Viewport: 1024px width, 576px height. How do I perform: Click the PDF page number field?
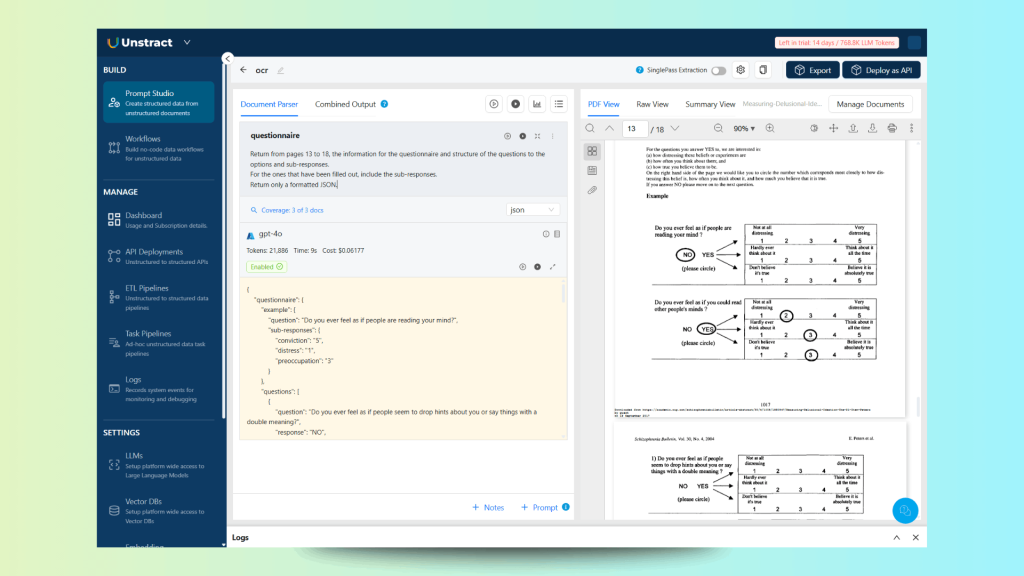pyautogui.click(x=634, y=129)
